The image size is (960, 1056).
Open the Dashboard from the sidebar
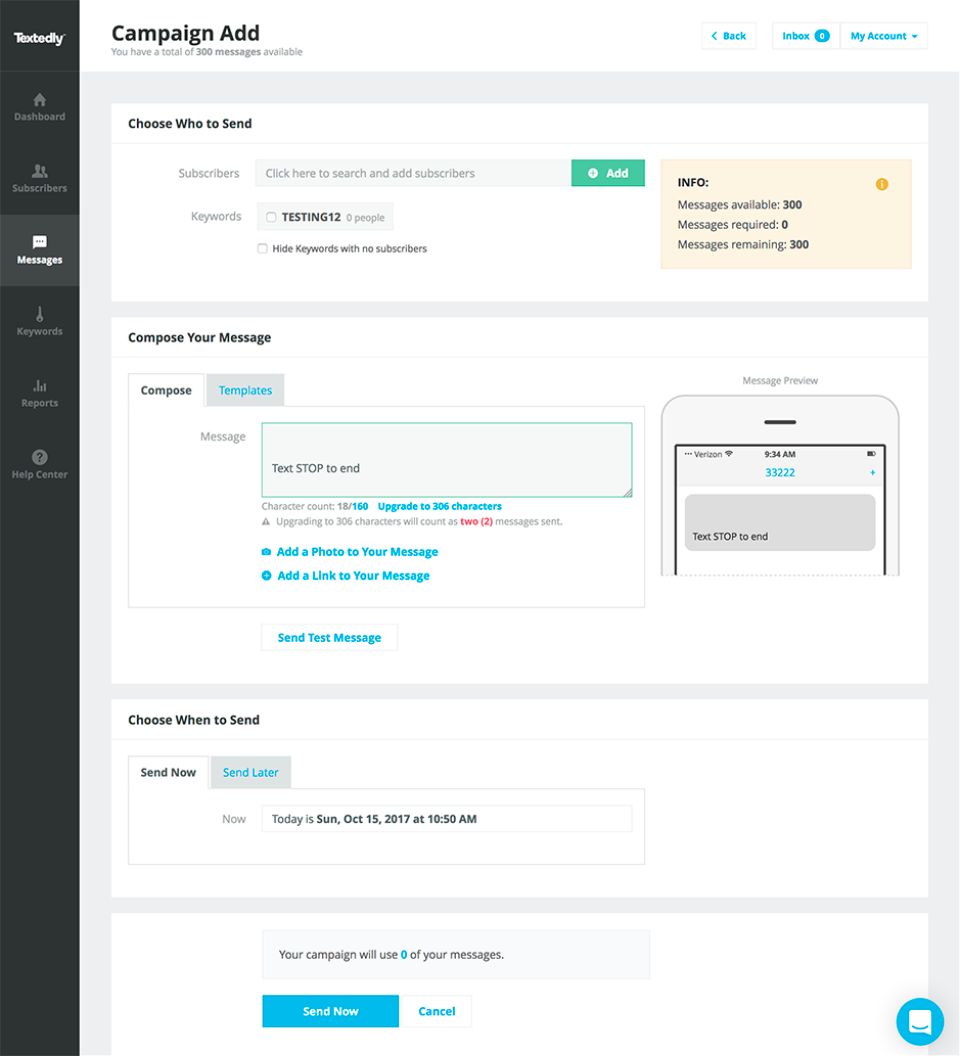click(x=39, y=107)
